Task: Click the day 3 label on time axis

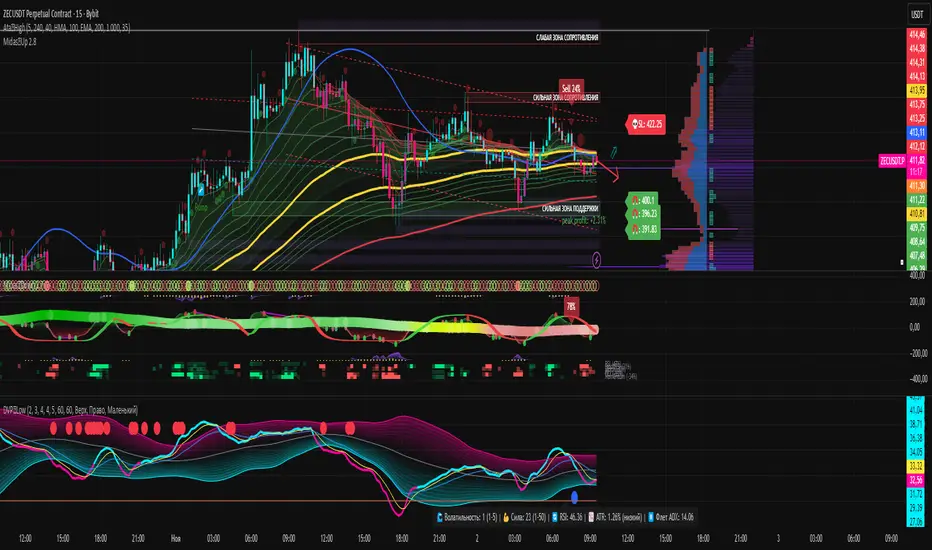Action: pyautogui.click(x=778, y=539)
